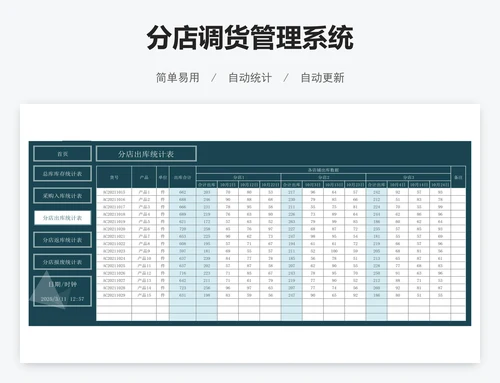
Task: Click the 分店调货管理系统 main heading
Action: [x=250, y=38]
